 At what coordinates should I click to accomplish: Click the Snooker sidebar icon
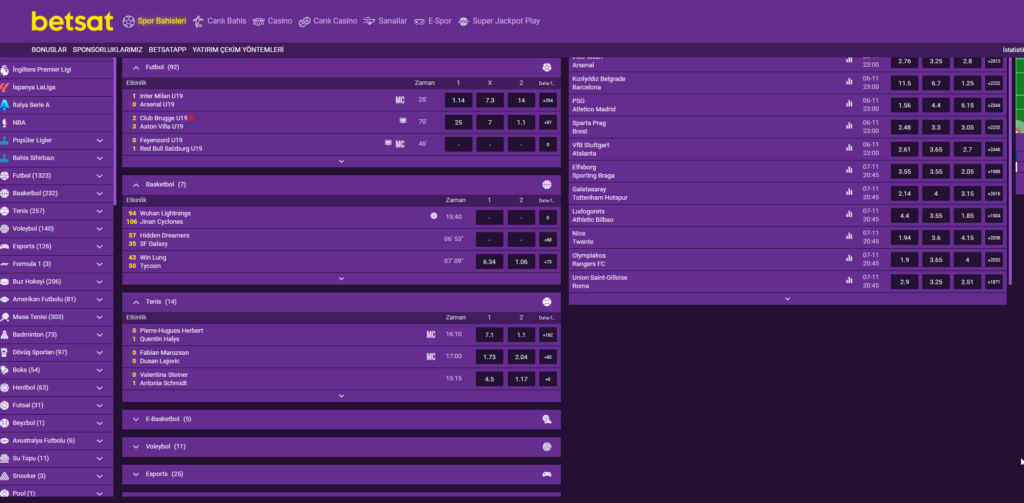[x=5, y=476]
